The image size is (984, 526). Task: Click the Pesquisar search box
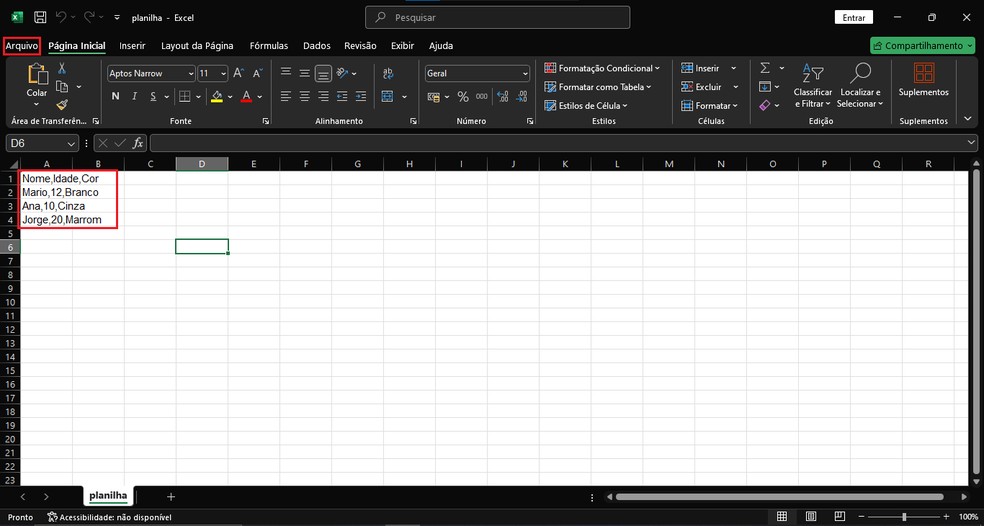498,18
